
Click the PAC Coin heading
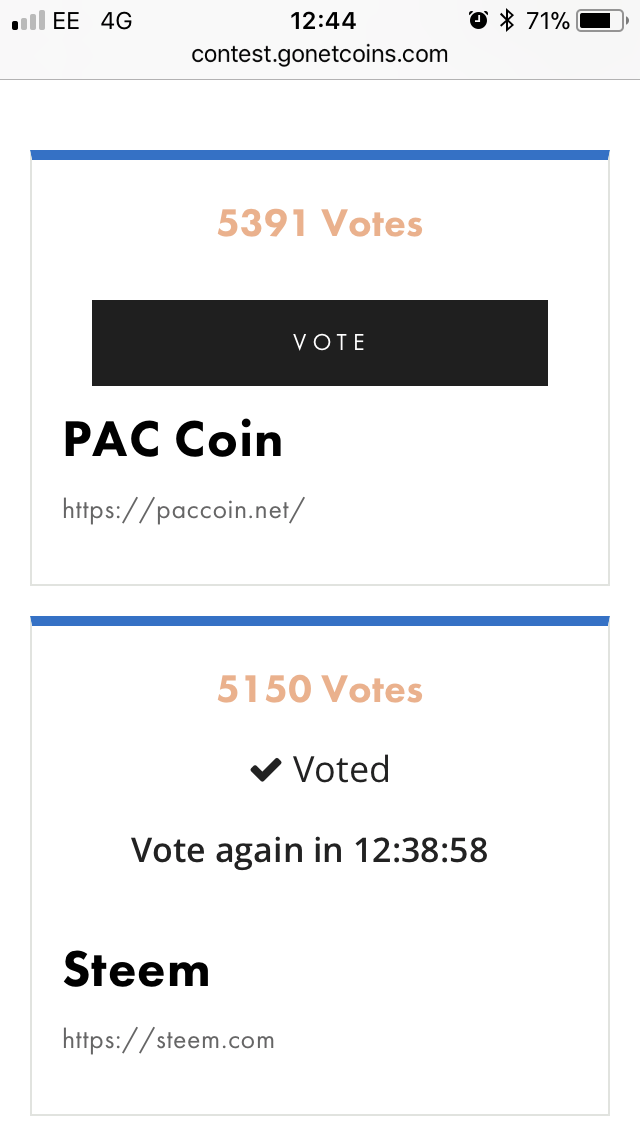pos(173,440)
